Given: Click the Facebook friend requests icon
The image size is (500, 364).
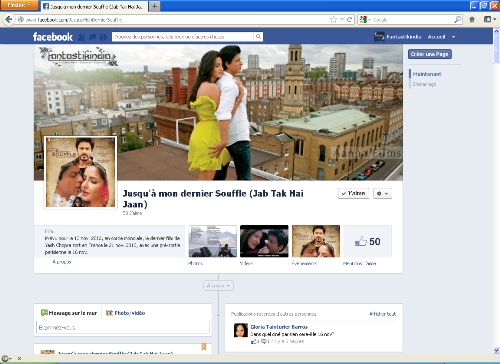Looking at the screenshot, I should [81, 37].
